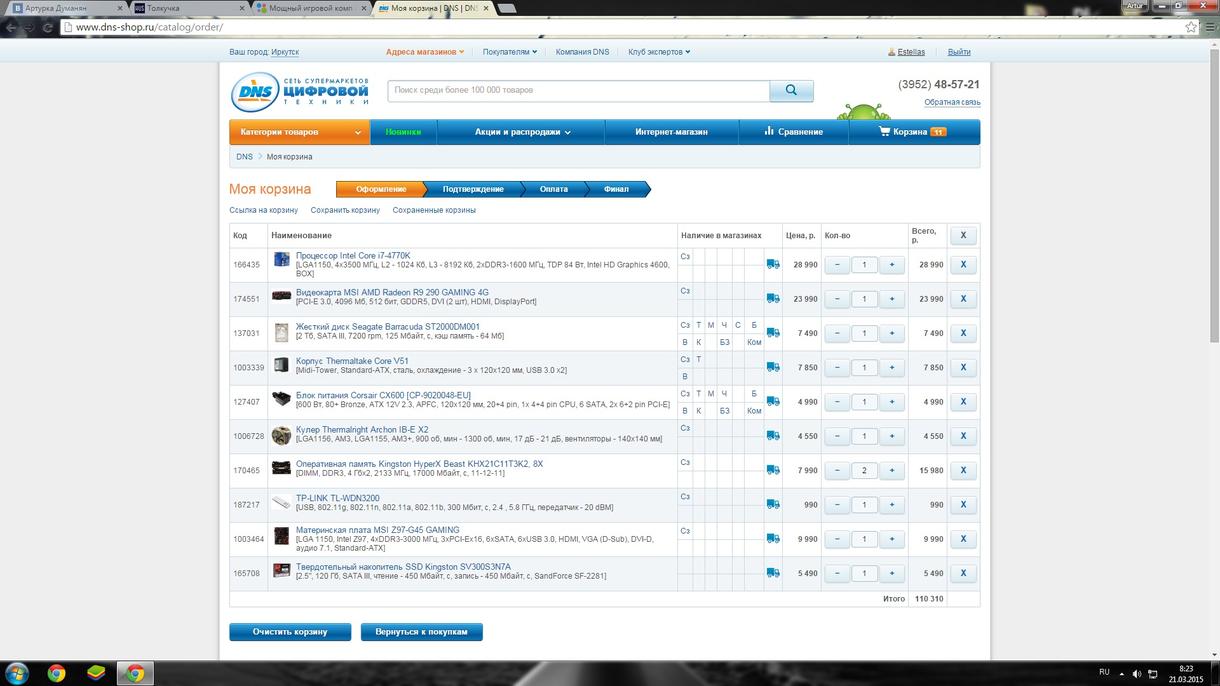The width and height of the screenshot is (1220, 686).
Task: Open Блок питания Corsair CX600 product link
Action: [383, 395]
